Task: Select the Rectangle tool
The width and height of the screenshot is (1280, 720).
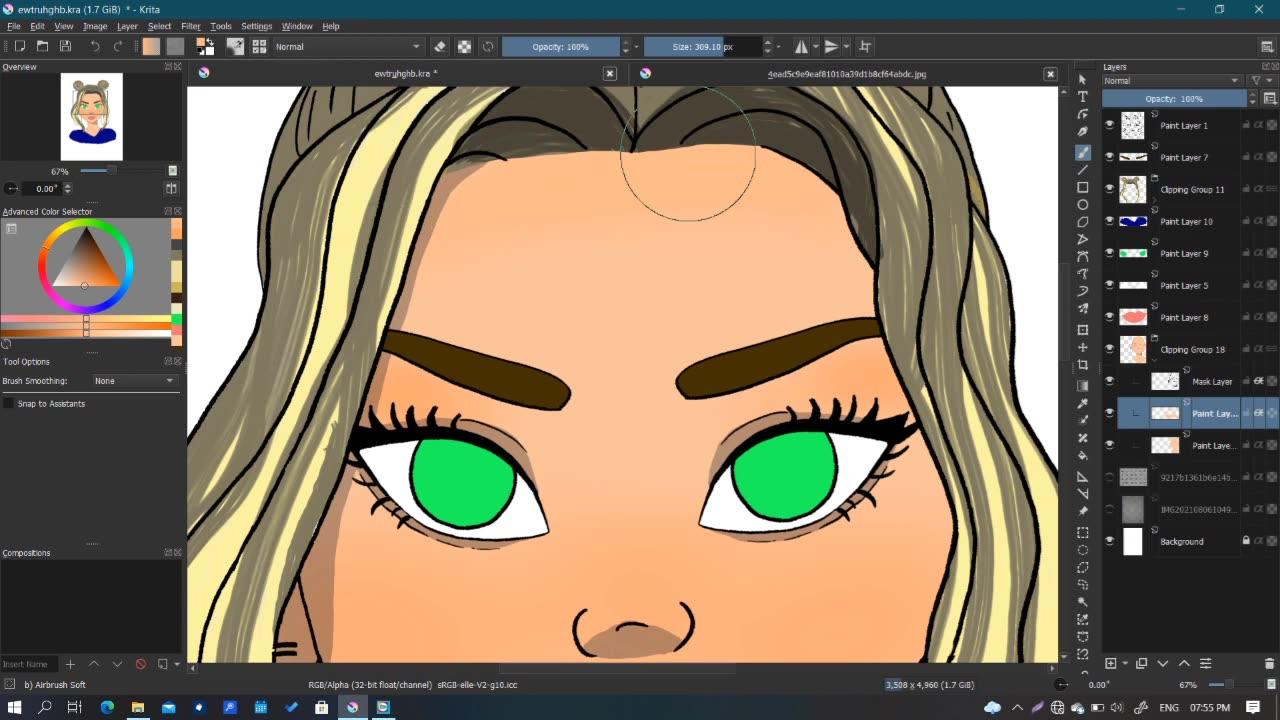Action: [1083, 188]
